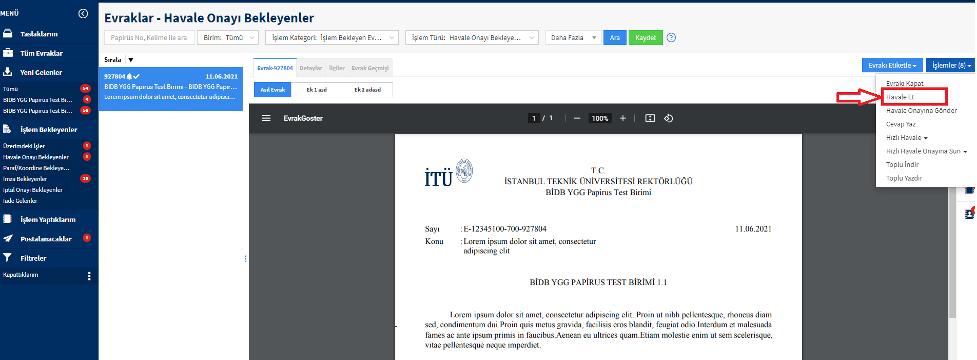Click the green Kaydet button
Viewport: 977px width, 360px height.
point(646,38)
